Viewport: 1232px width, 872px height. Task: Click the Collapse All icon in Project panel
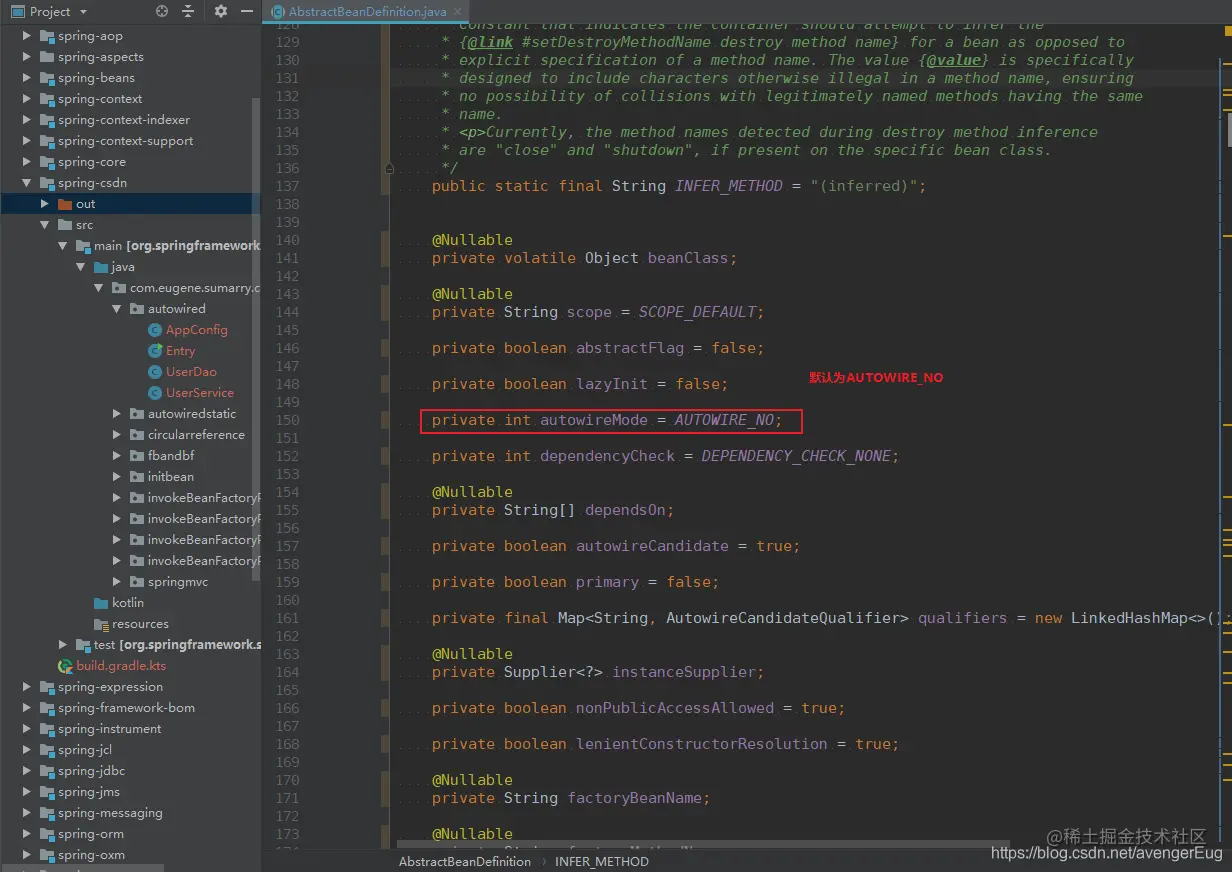[188, 12]
